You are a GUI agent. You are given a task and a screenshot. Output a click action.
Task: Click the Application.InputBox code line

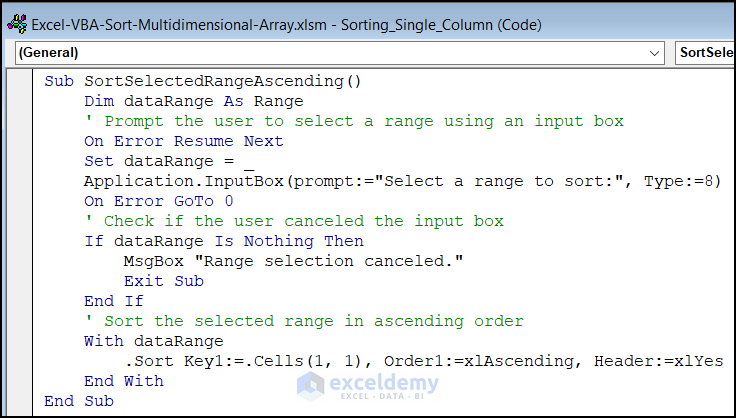[x=400, y=181]
